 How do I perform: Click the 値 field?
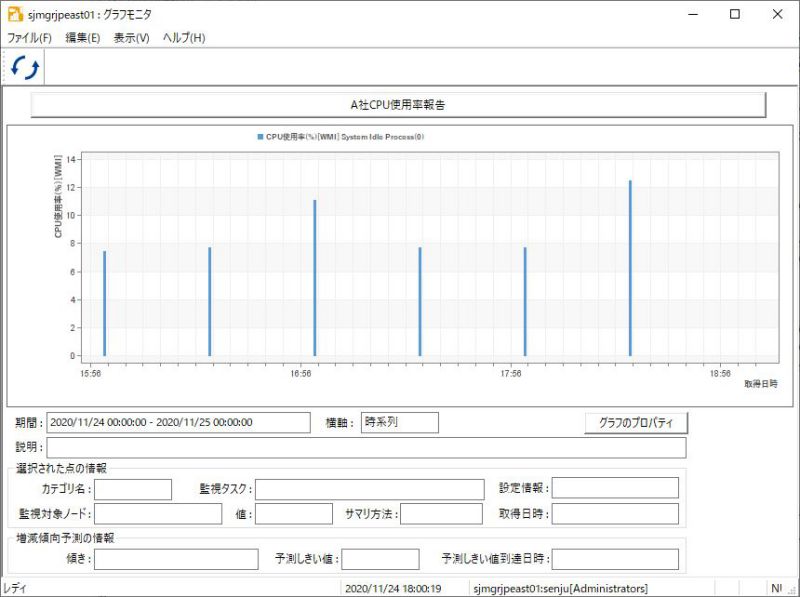(x=294, y=514)
